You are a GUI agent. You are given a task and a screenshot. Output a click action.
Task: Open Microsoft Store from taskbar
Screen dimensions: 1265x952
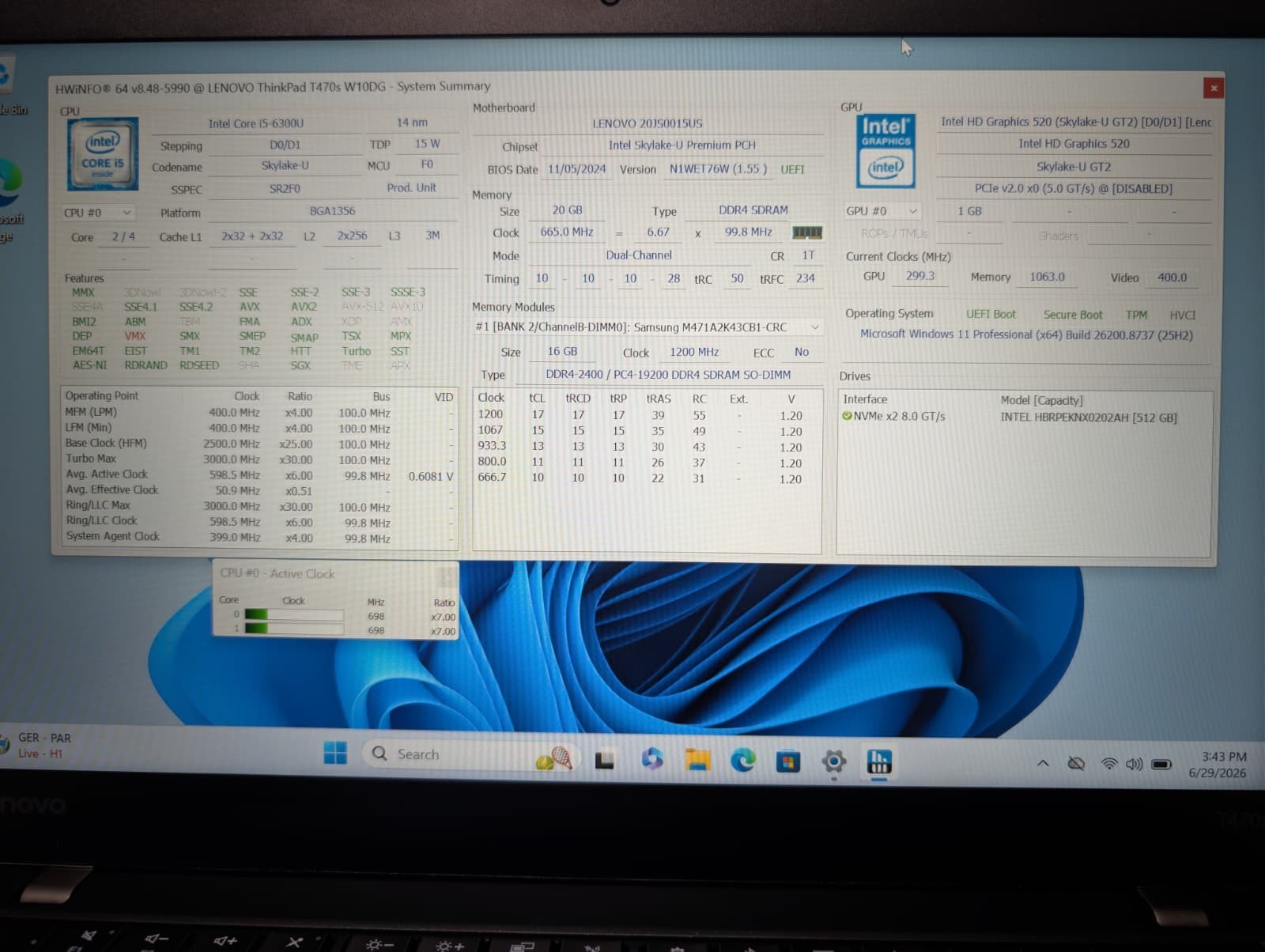787,761
